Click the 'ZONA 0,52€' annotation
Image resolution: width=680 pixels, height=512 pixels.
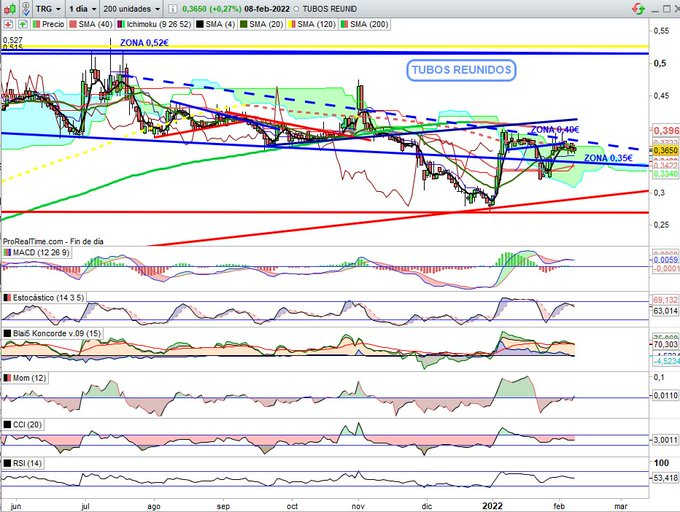click(x=144, y=42)
